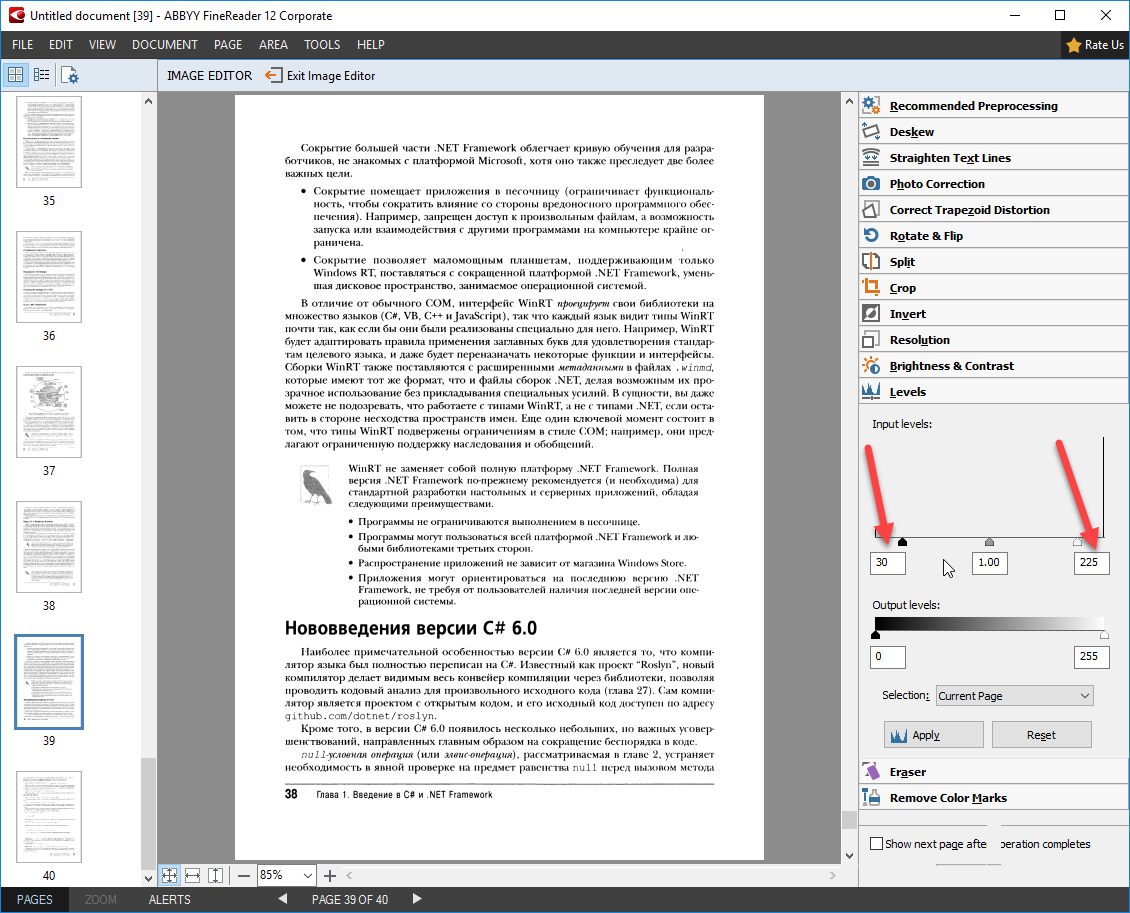Screen dimensions: 1130x913
Task: Open the FILE menu
Action: coord(22,45)
